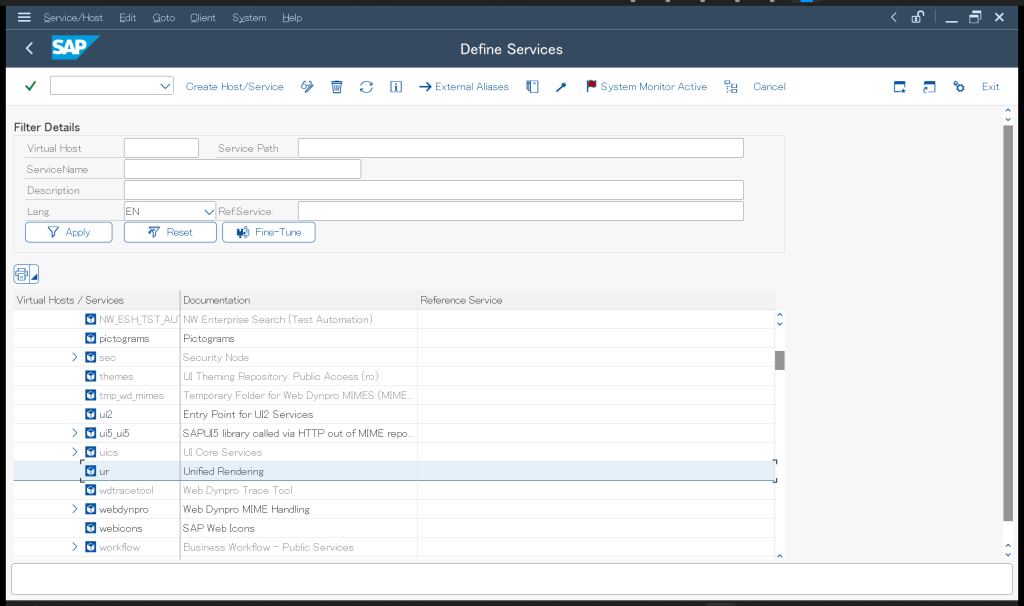The height and width of the screenshot is (606, 1024).
Task: Expand the webdynpro service node
Action: [75, 509]
